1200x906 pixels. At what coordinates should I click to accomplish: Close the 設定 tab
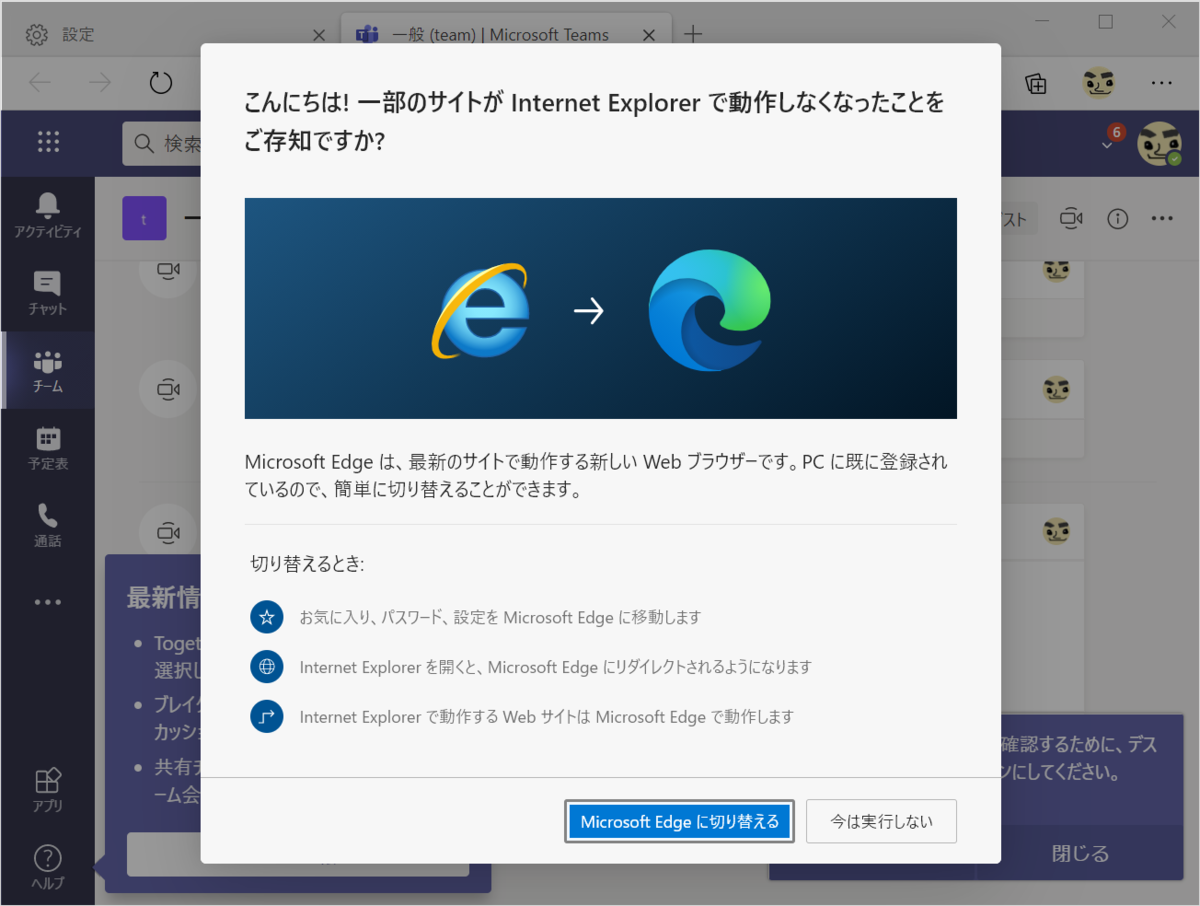click(x=319, y=35)
